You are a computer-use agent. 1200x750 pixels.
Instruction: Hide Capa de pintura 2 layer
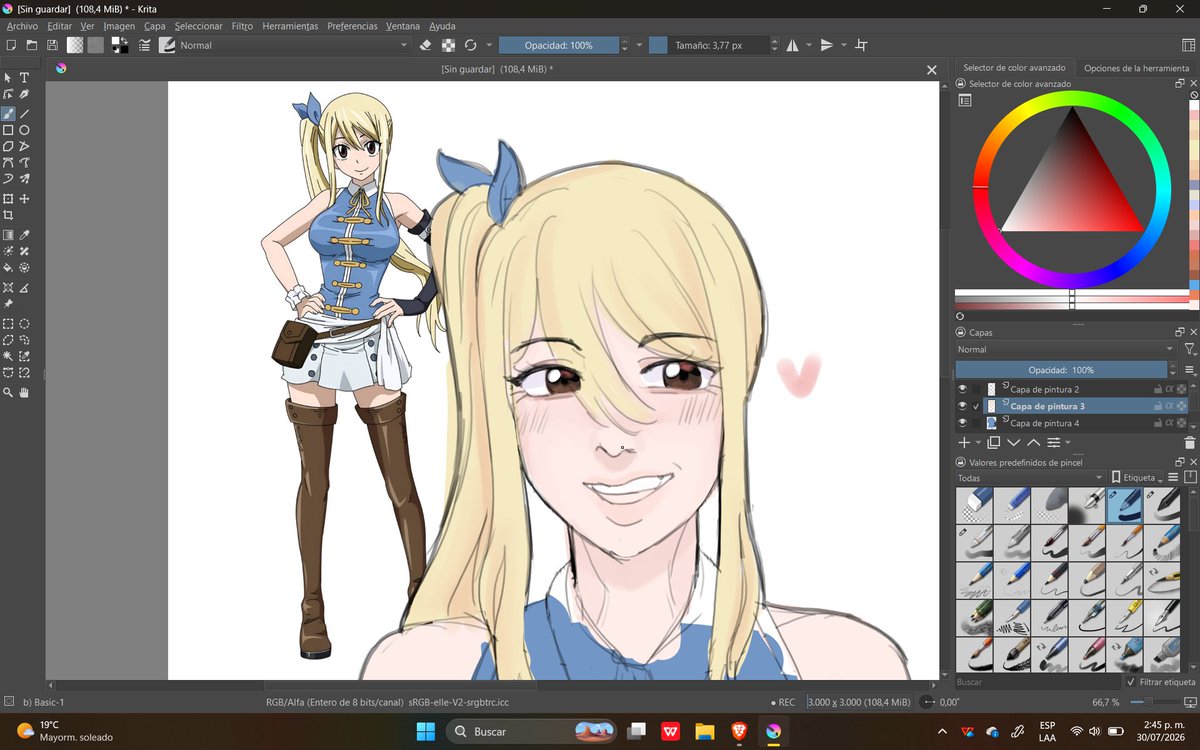(962, 389)
